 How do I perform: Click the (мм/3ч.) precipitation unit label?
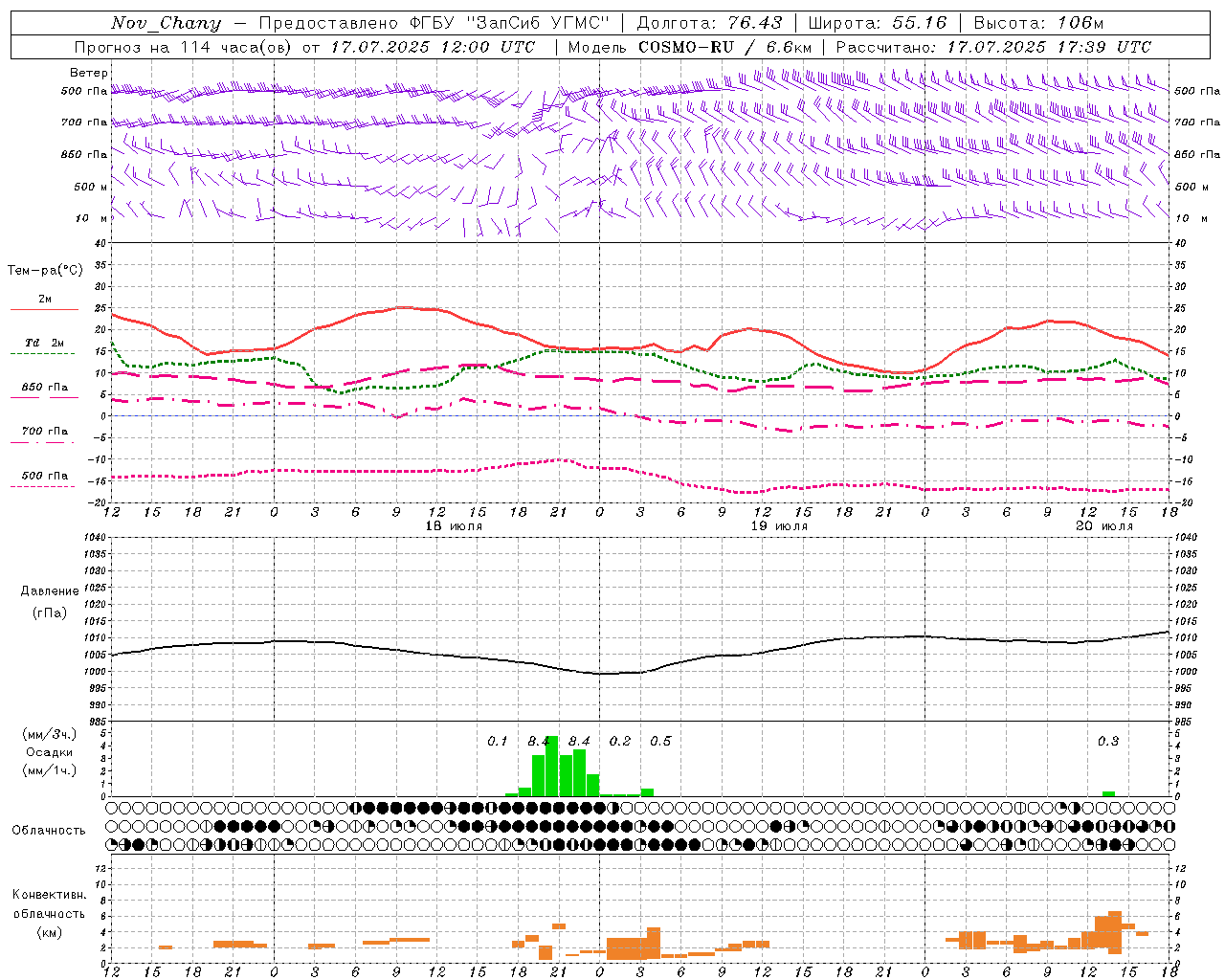click(x=50, y=734)
